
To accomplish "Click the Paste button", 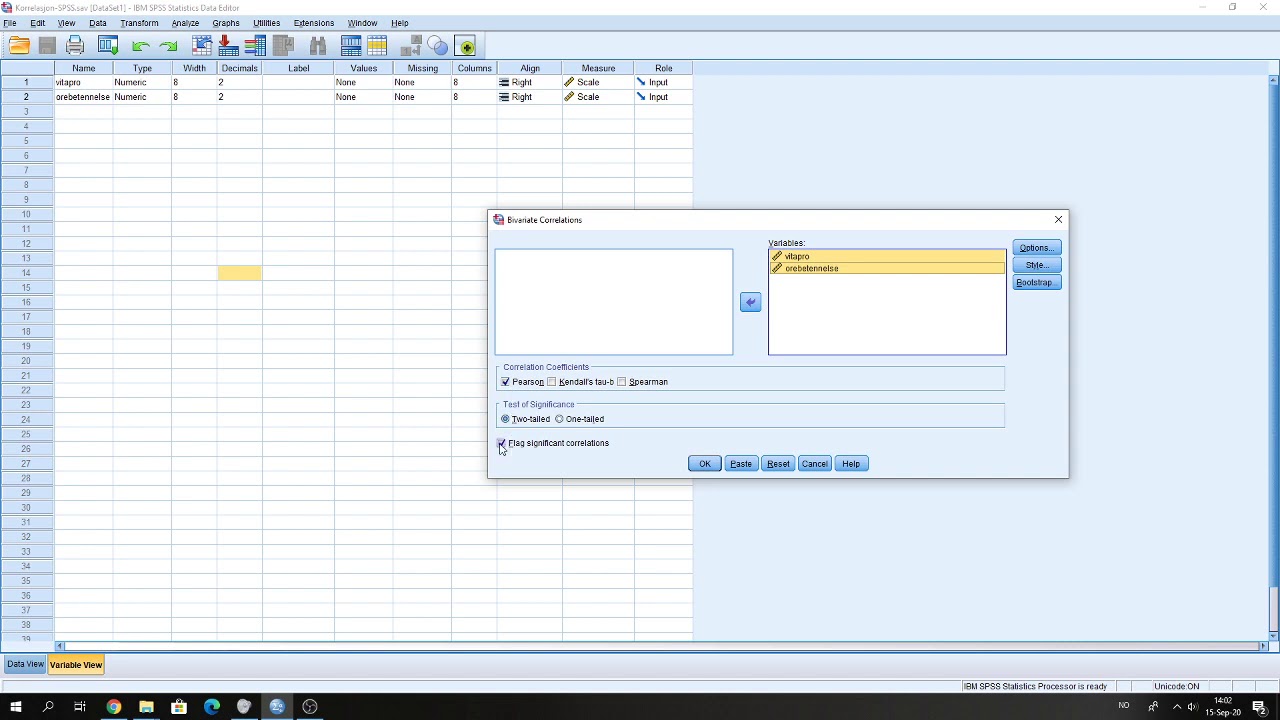I will pyautogui.click(x=740, y=464).
